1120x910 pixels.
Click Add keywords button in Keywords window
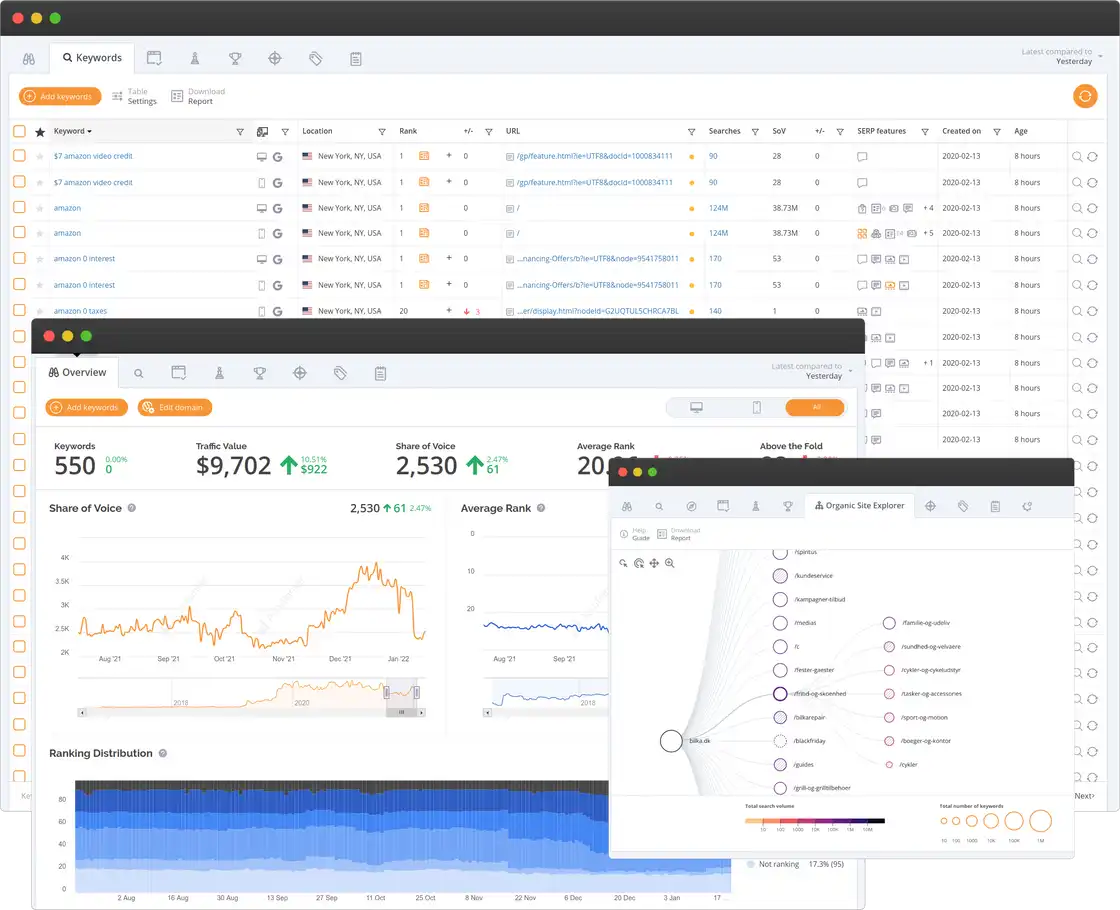tap(60, 96)
